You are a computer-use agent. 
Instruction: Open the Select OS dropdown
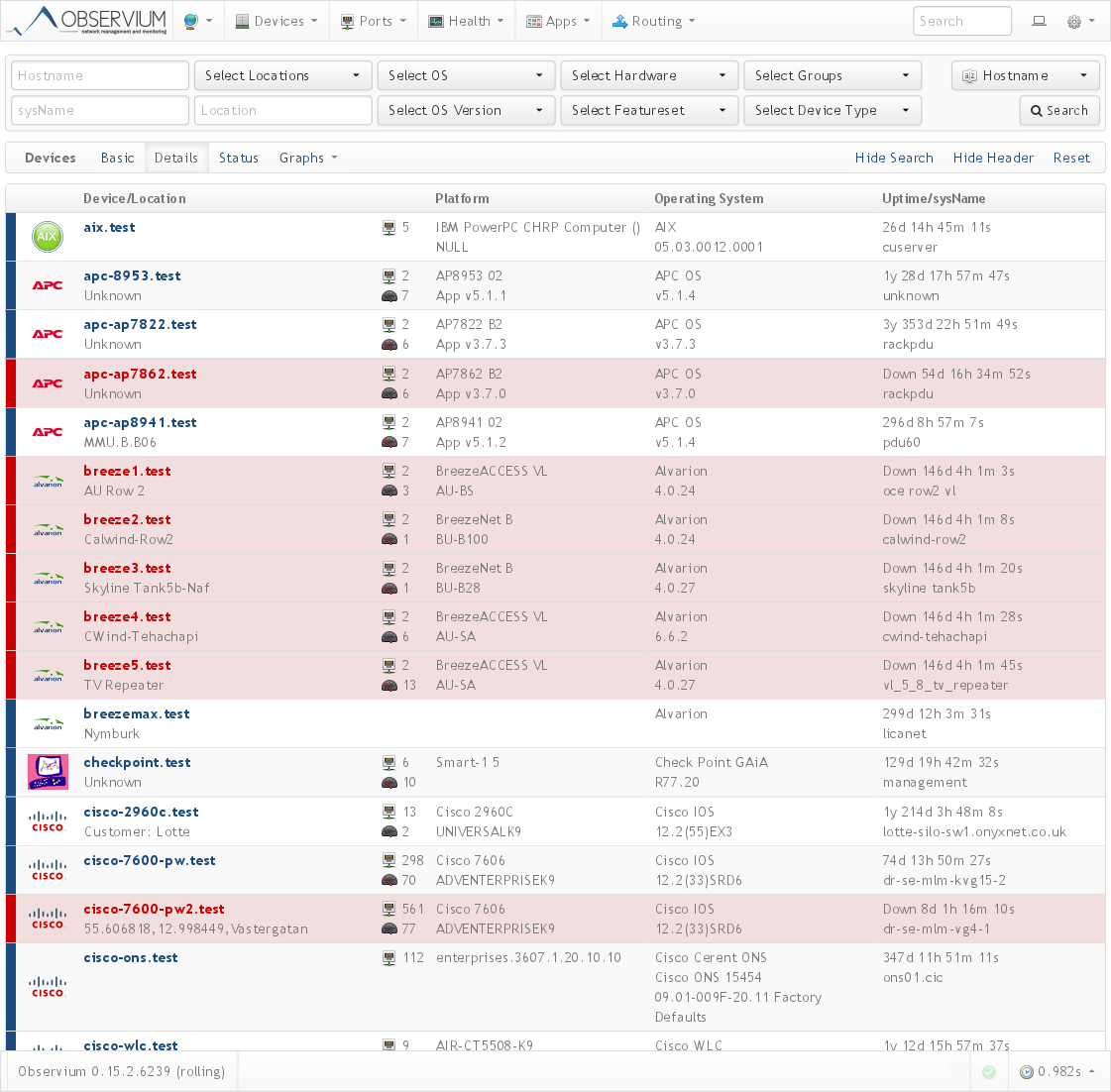(466, 76)
